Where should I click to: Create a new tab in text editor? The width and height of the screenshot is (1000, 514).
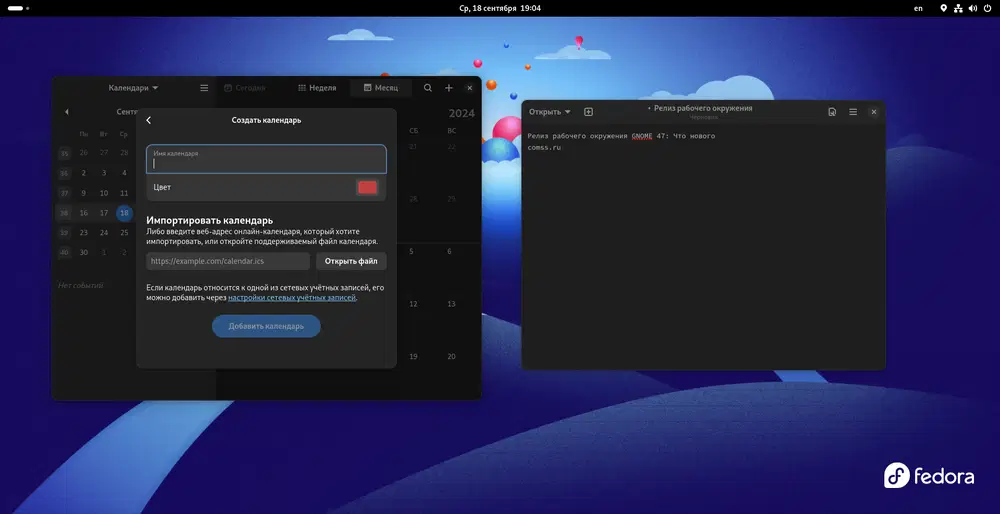(589, 112)
